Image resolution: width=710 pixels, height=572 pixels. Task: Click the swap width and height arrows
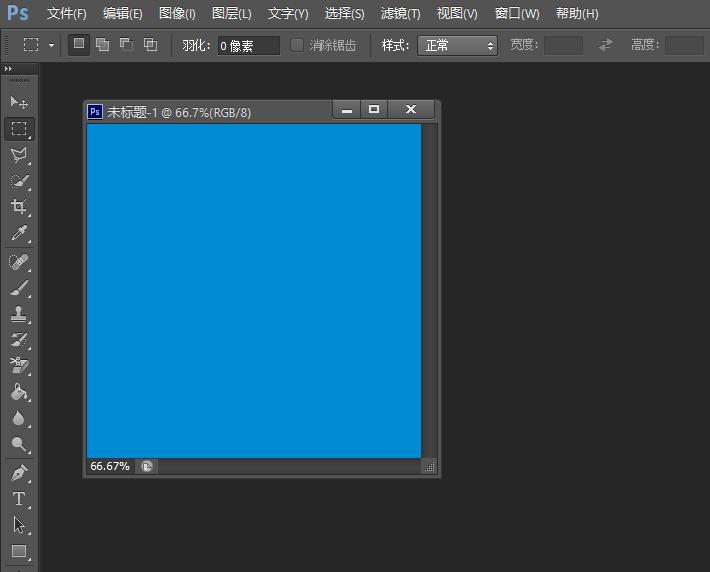tap(605, 44)
